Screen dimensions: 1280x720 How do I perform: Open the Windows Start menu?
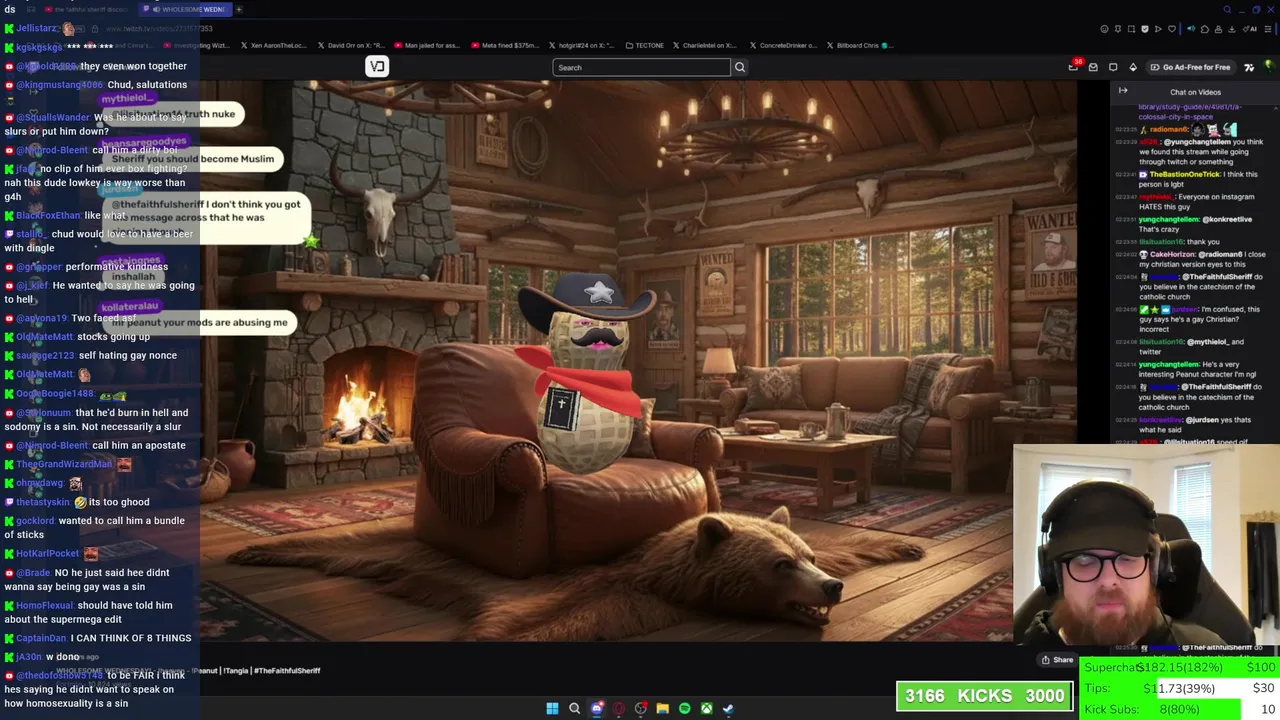pos(552,708)
